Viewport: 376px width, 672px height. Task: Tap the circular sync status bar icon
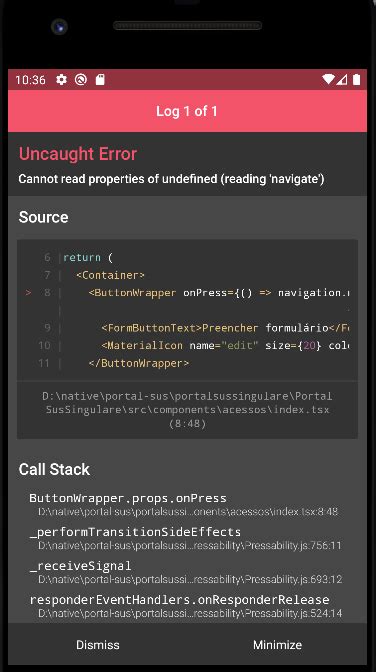point(81,80)
